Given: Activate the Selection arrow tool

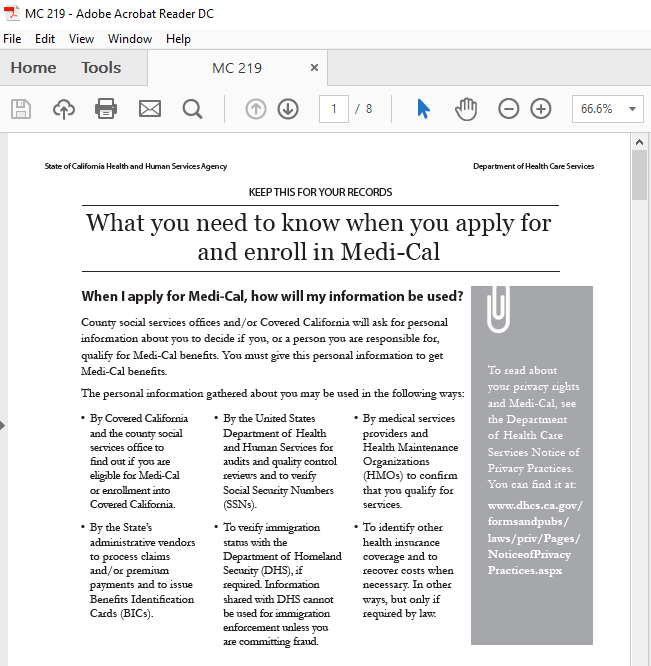Looking at the screenshot, I should [x=423, y=109].
